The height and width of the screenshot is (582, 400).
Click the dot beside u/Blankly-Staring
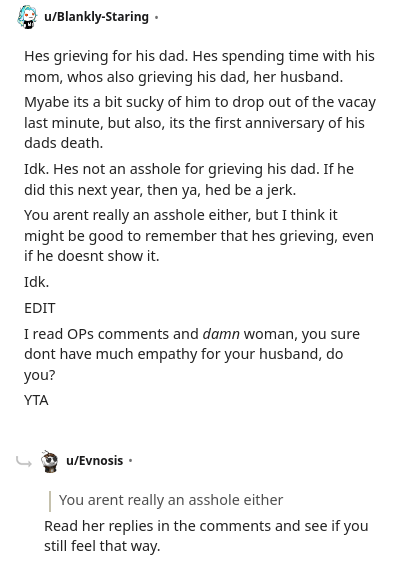pos(156,17)
